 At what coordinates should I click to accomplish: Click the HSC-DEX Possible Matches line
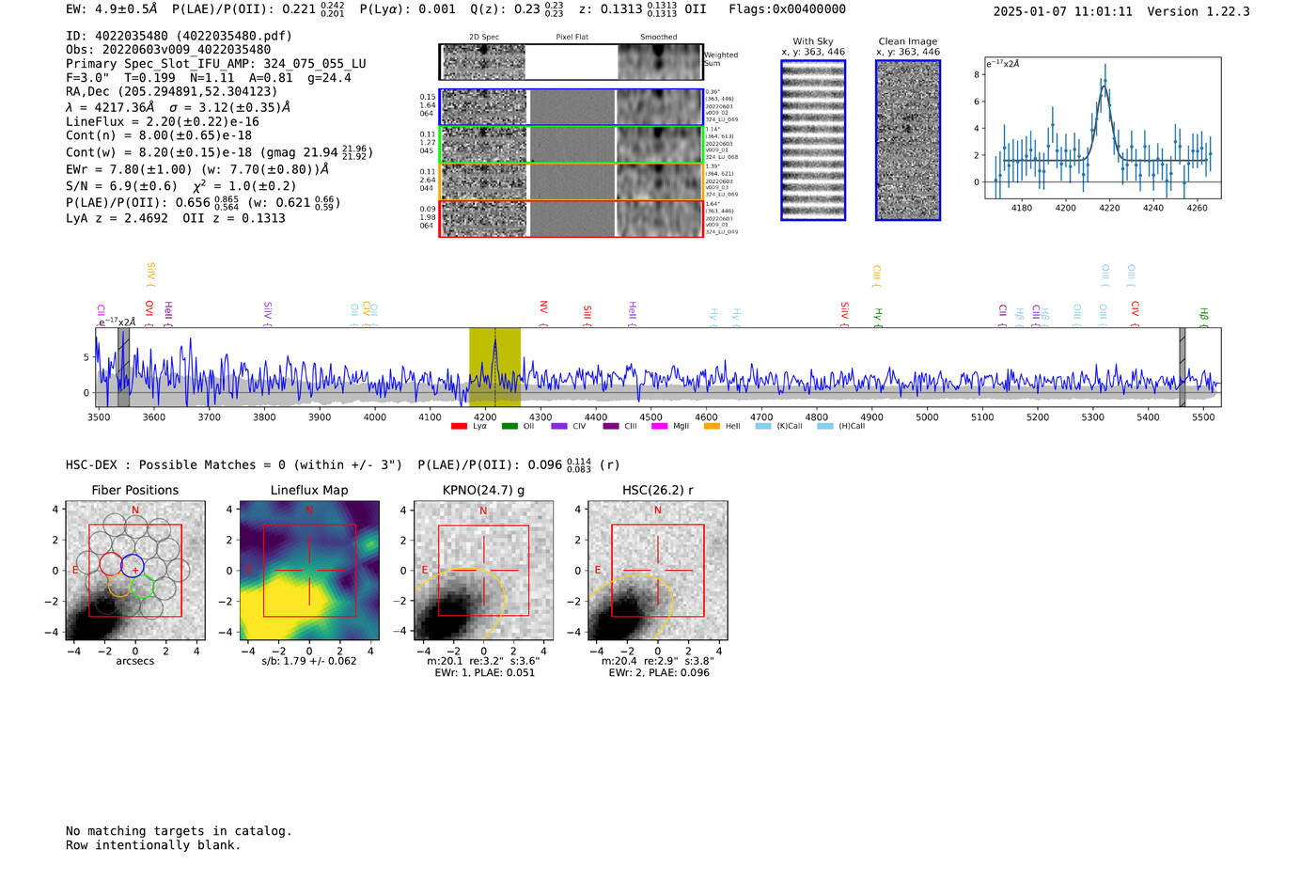click(x=343, y=464)
